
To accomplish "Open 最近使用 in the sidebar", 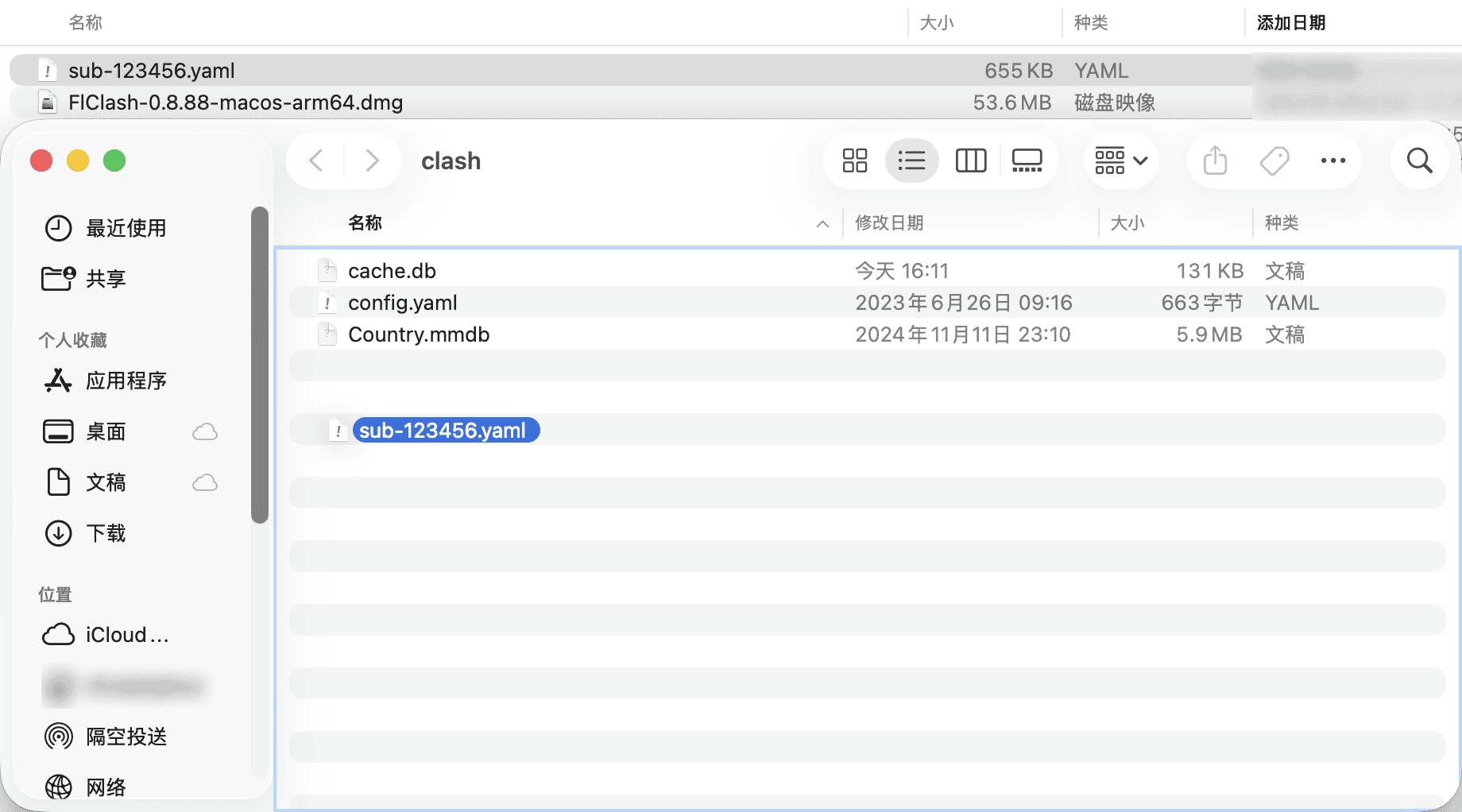I will point(126,228).
